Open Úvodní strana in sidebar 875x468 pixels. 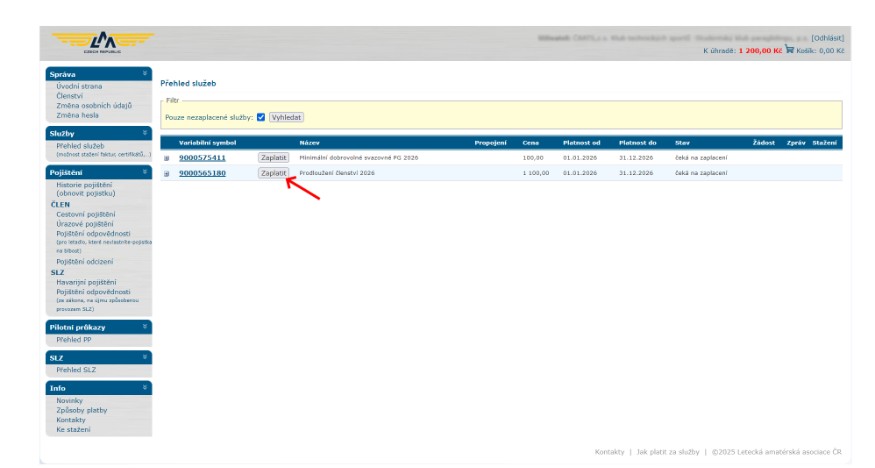click(79, 86)
